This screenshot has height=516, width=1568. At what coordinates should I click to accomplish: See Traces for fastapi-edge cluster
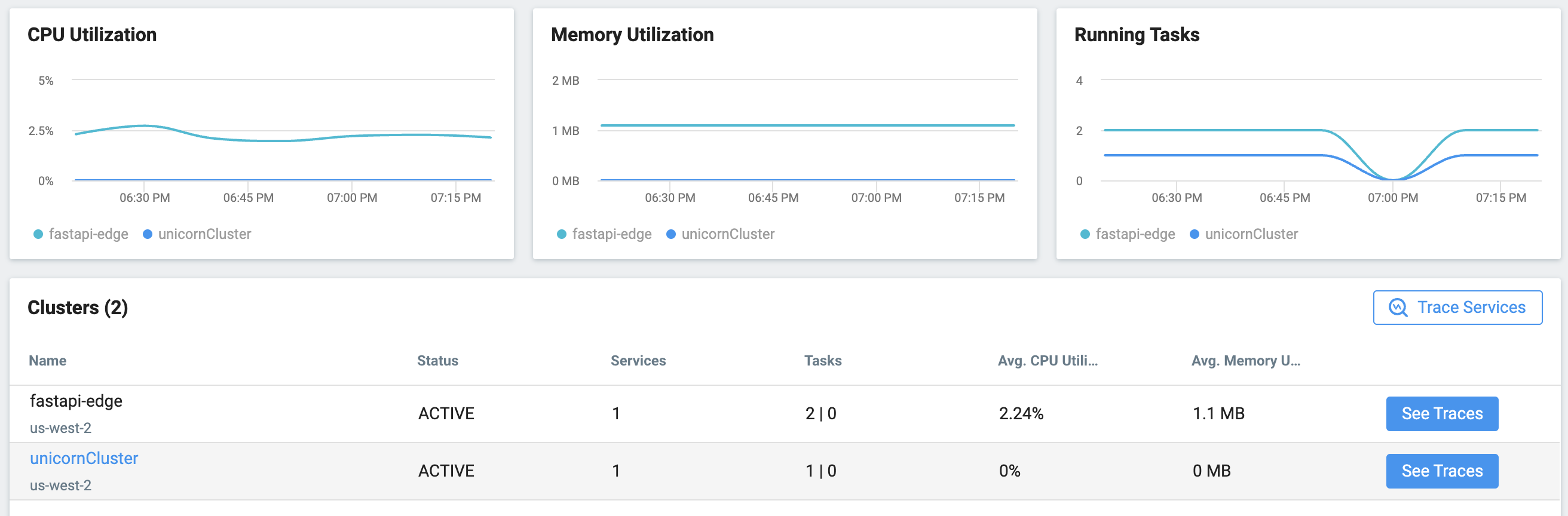(x=1442, y=414)
